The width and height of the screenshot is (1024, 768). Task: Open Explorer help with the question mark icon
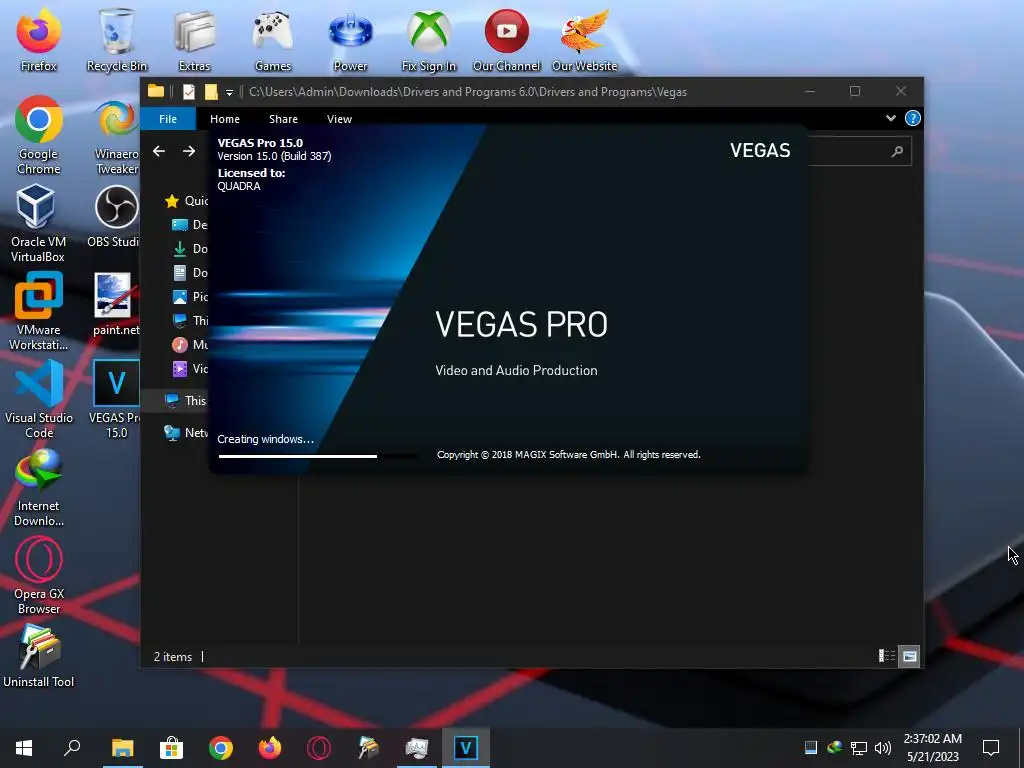point(912,118)
